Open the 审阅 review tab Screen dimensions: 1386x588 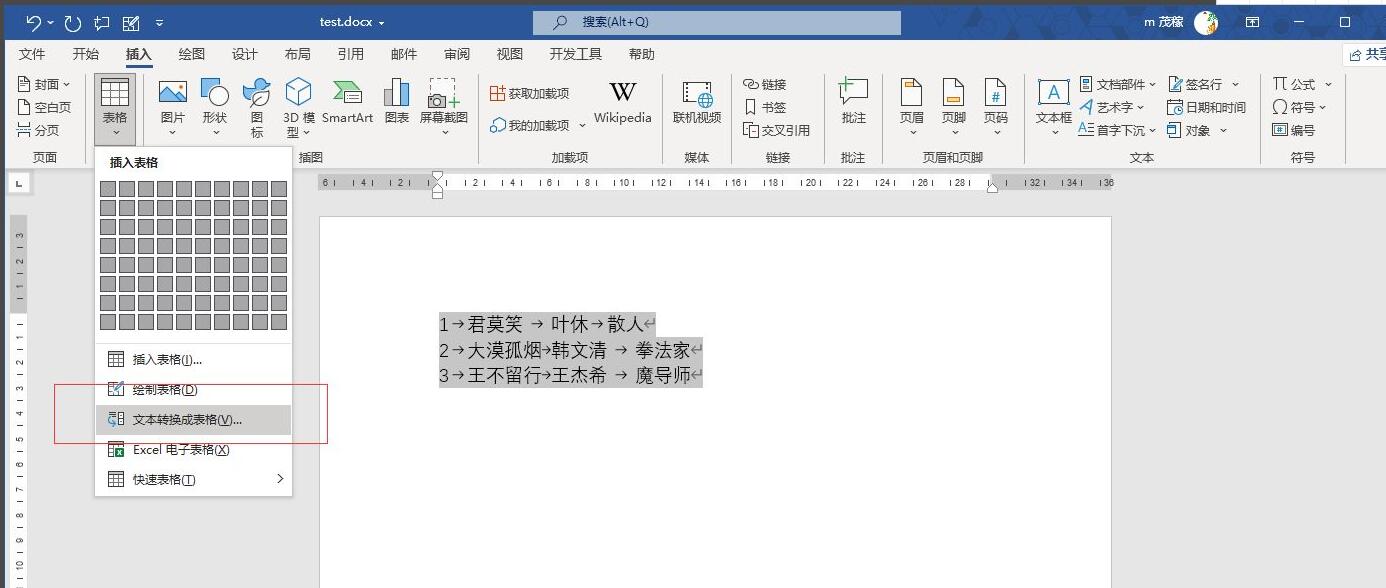[457, 54]
